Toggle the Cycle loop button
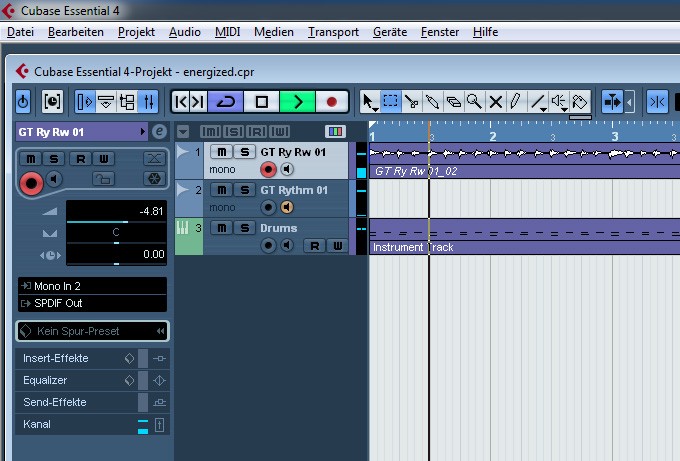This screenshot has width=680, height=461. tap(226, 102)
